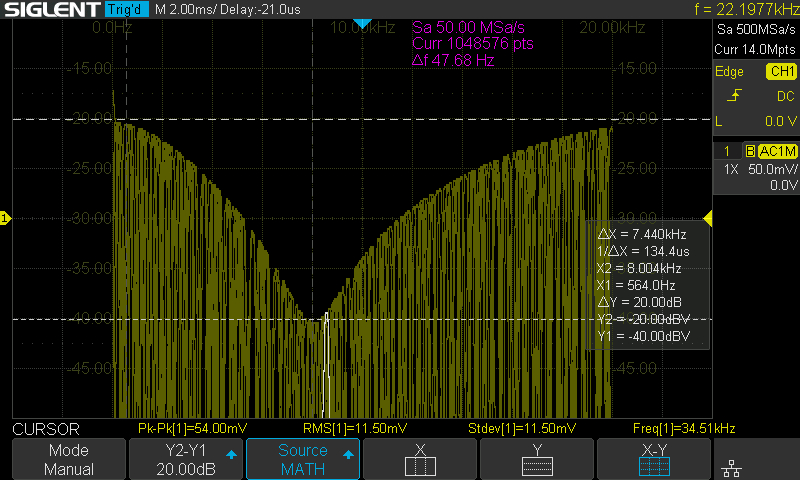This screenshot has height=480, width=800.
Task: Select the Y cursor icon button
Action: 538,459
